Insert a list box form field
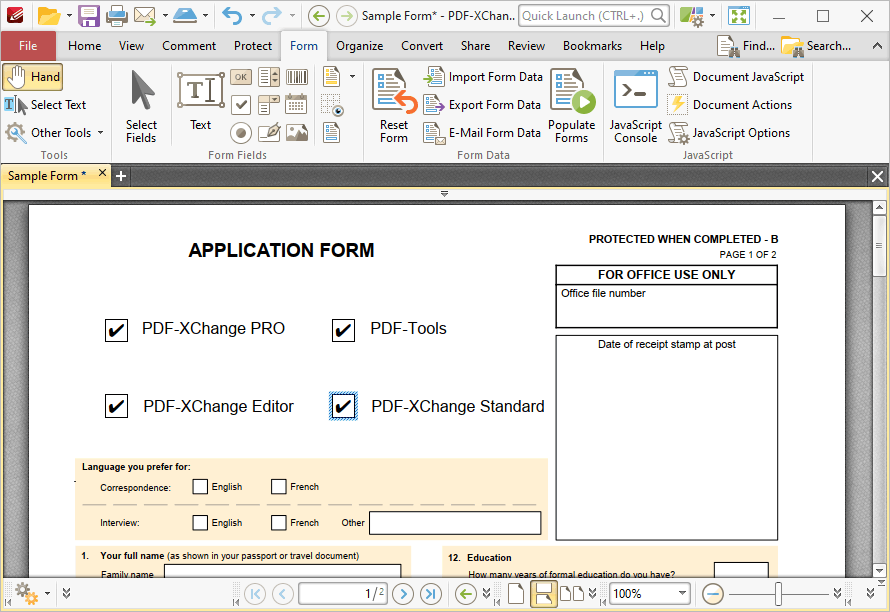The height and width of the screenshot is (612, 890). pos(268,77)
